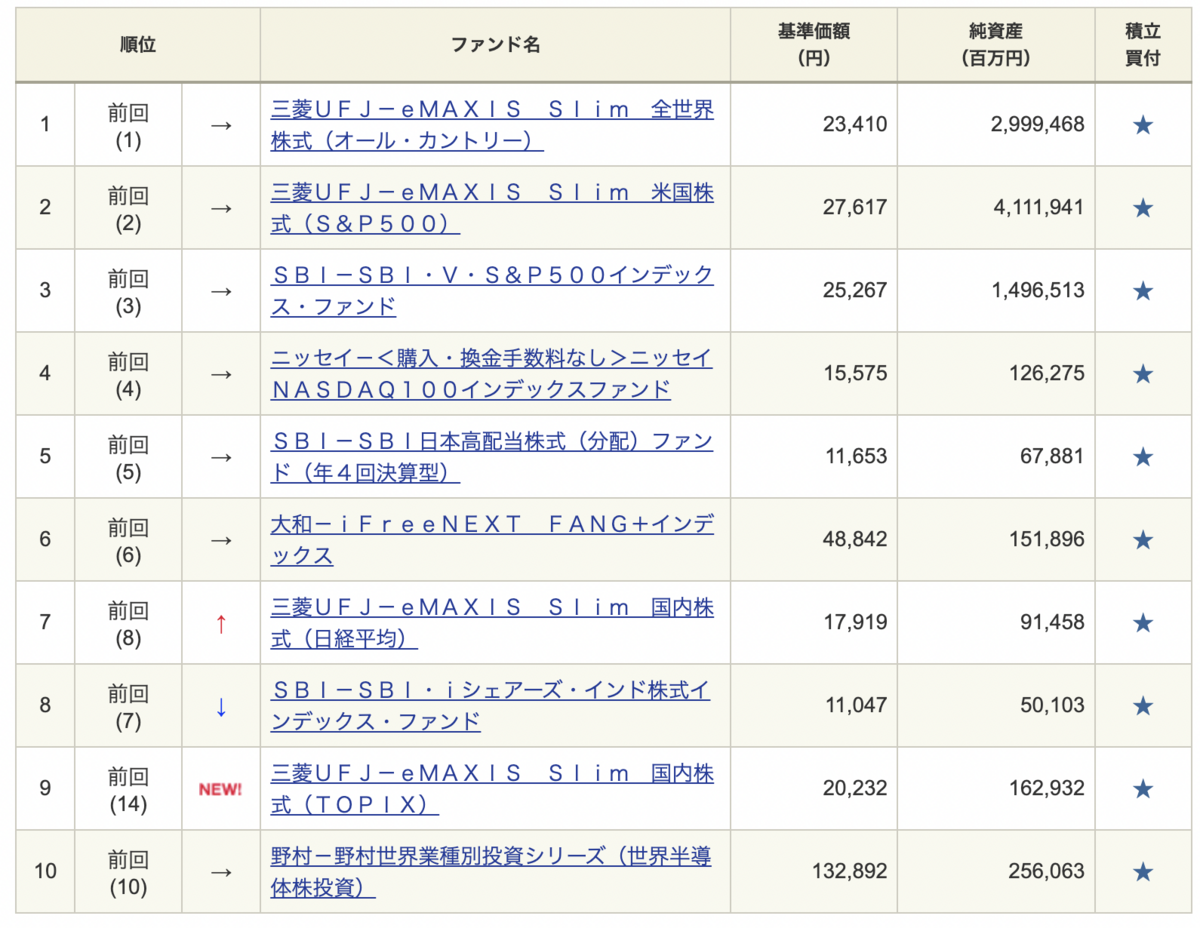Click the price value 132,892
This screenshot has width=1200, height=928.
[x=849, y=872]
